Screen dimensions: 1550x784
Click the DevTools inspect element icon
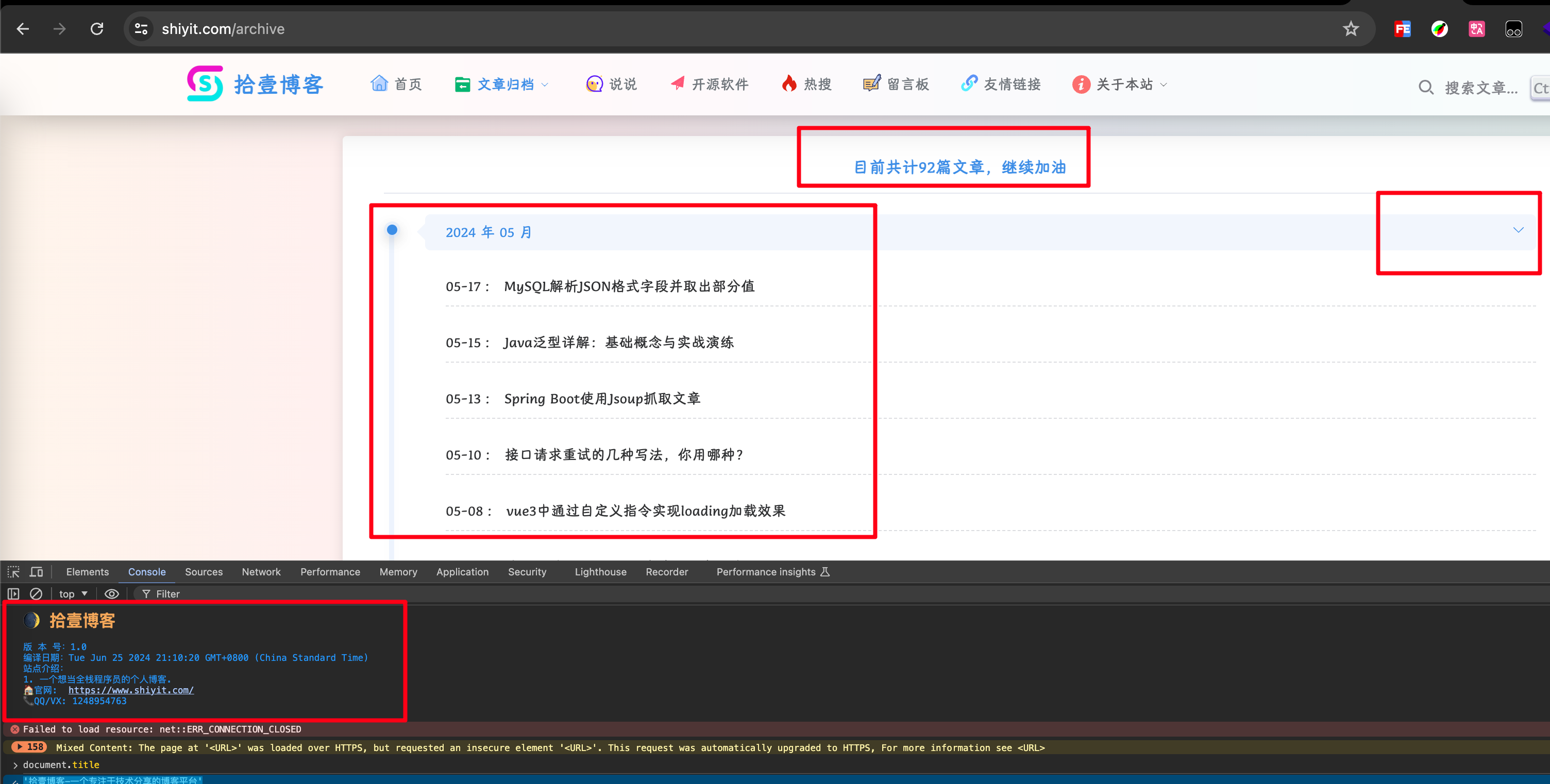coord(13,572)
